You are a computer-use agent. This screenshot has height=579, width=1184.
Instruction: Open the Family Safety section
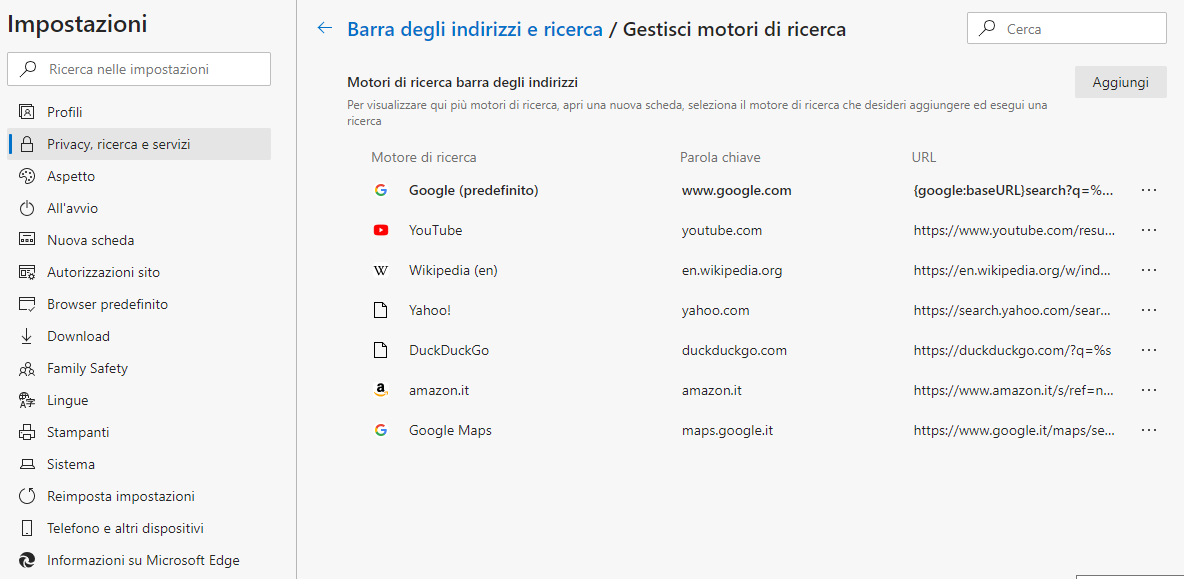(139, 368)
